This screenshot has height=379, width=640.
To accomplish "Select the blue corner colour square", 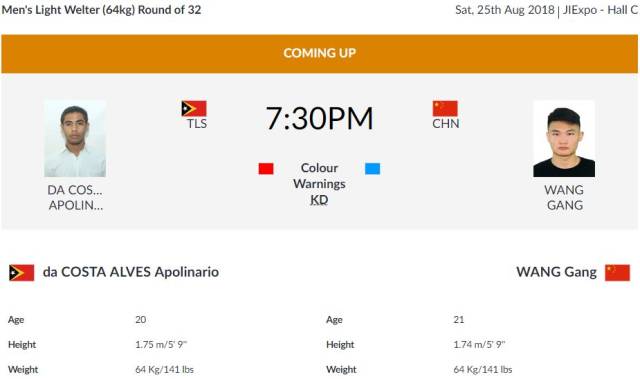I will (x=372, y=168).
